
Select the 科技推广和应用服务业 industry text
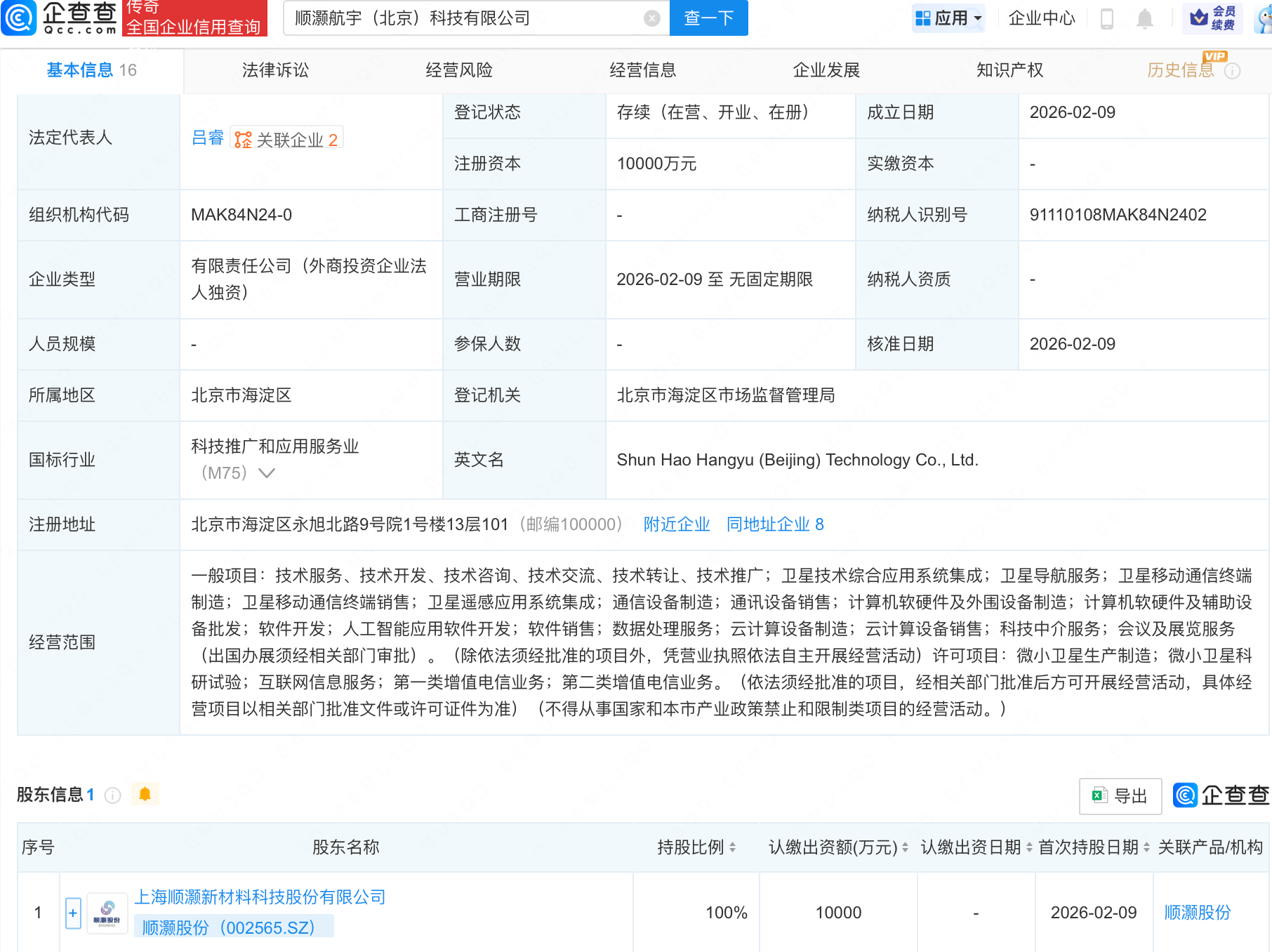pos(275,447)
